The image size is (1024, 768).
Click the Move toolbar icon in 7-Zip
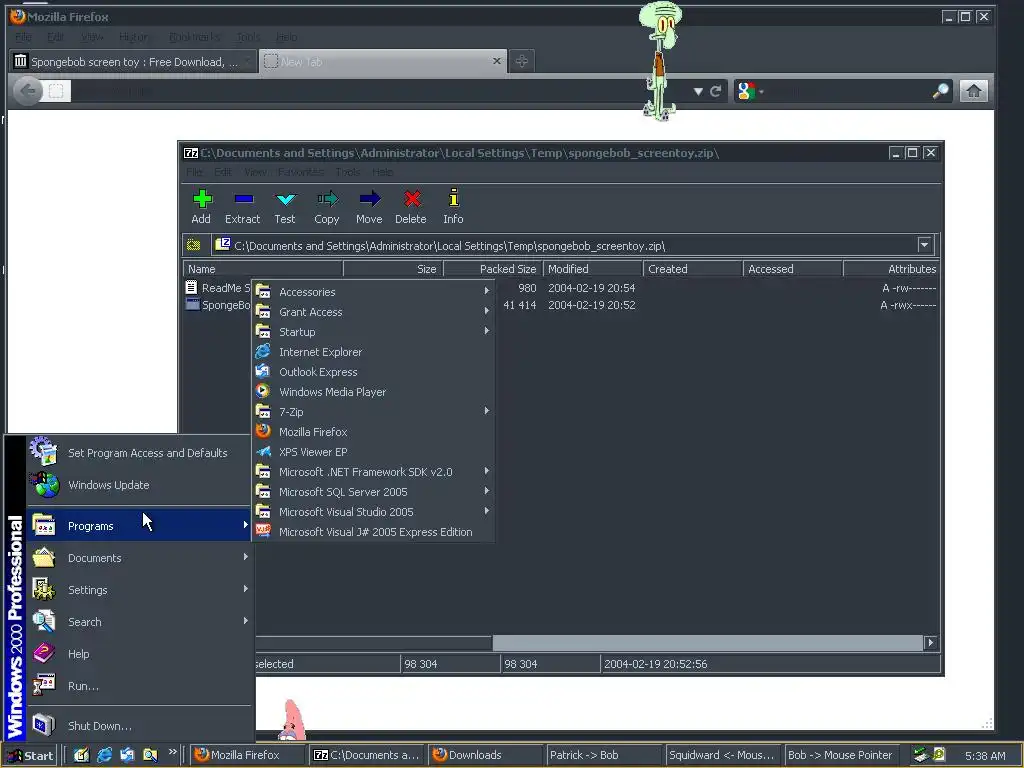369,206
